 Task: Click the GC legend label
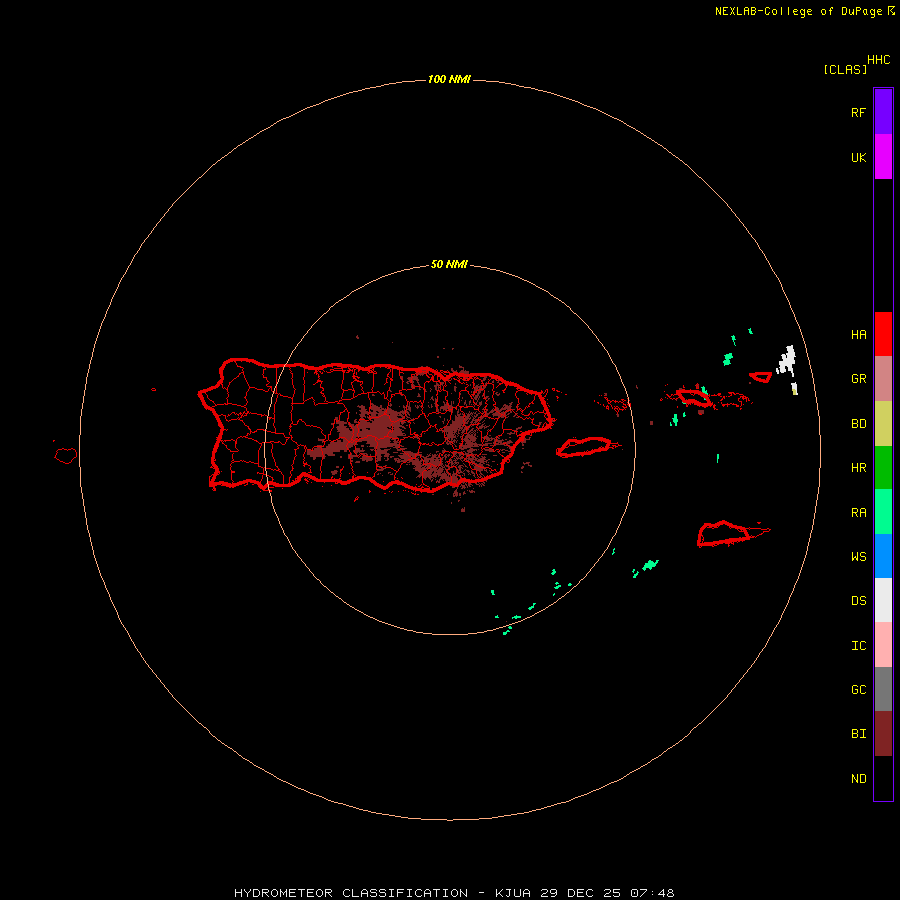(858, 689)
